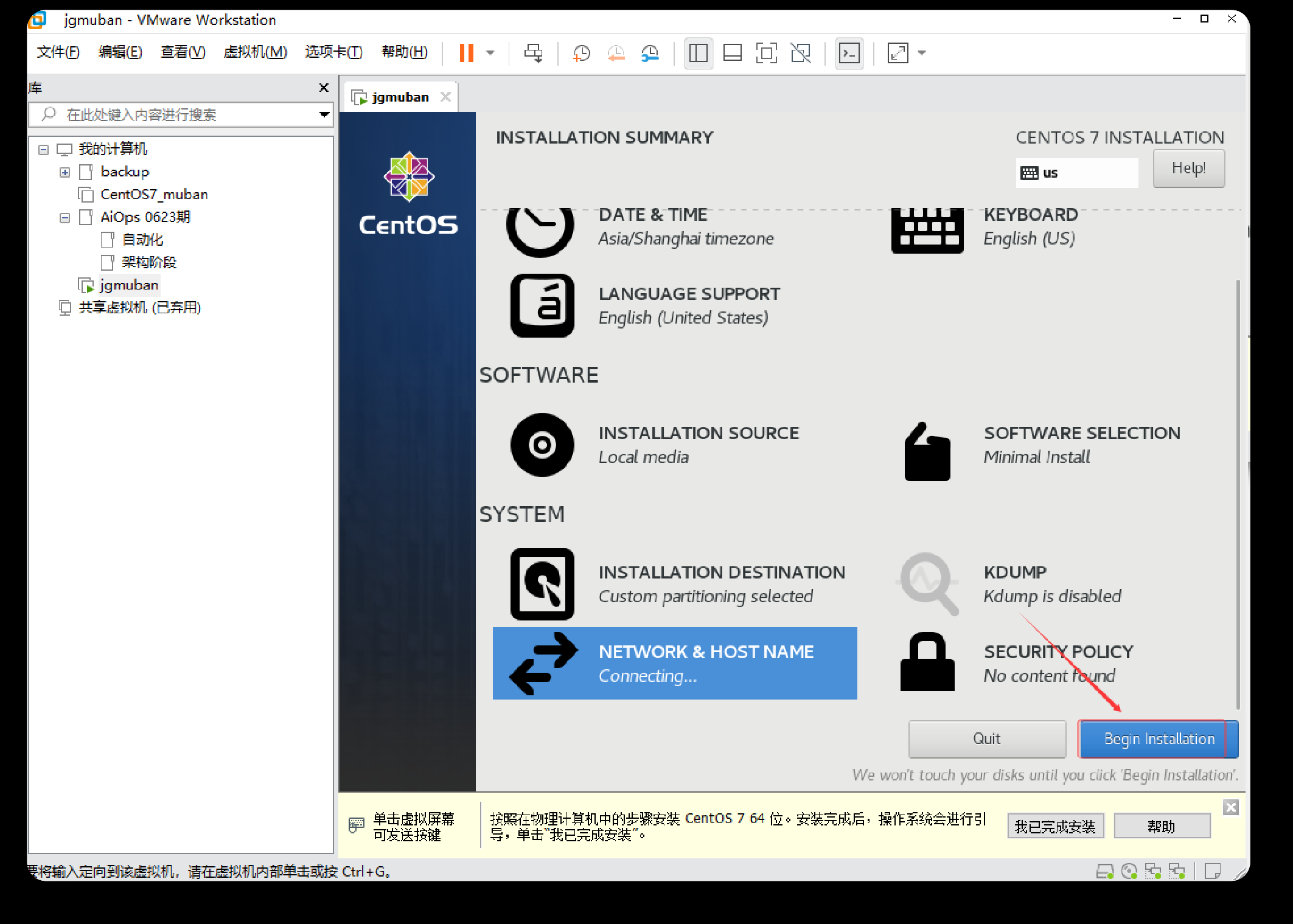Open Keyboard settings icon
The height and width of the screenshot is (924, 1293).
click(x=927, y=231)
